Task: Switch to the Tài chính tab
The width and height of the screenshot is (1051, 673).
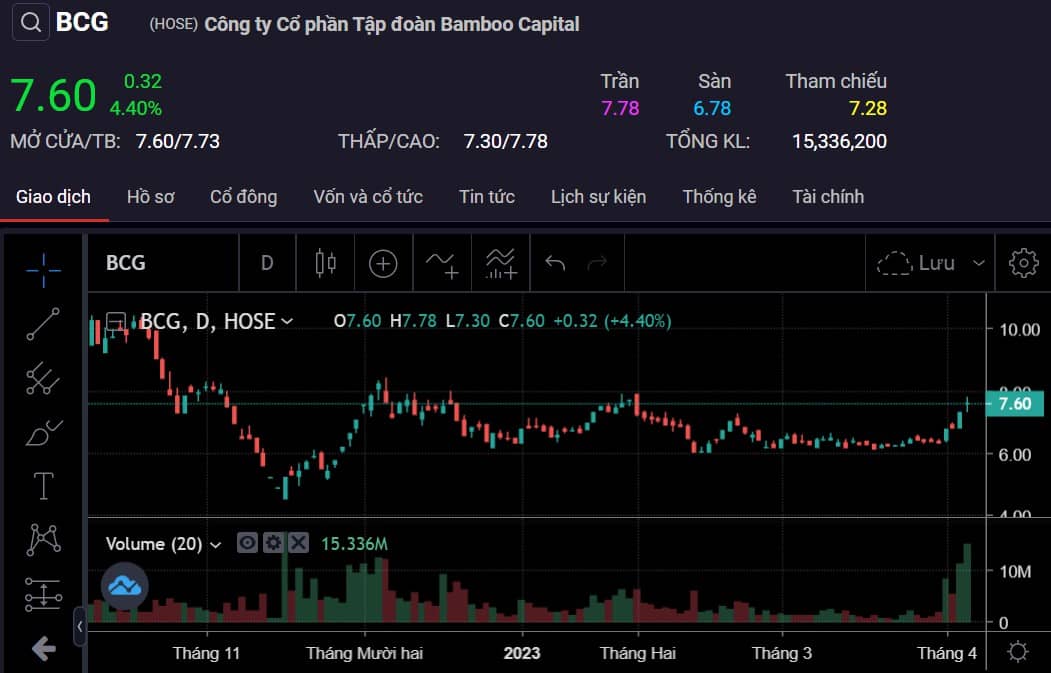Action: [x=828, y=197]
